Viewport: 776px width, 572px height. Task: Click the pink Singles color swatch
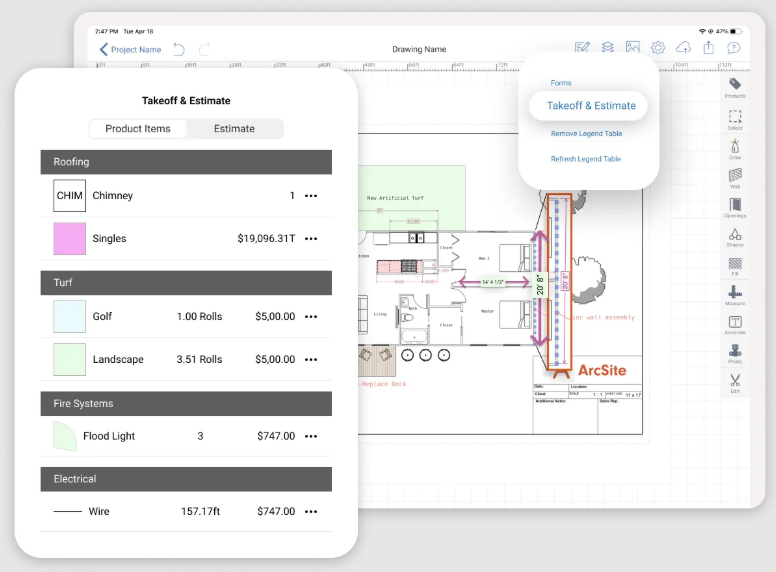pyautogui.click(x=70, y=239)
